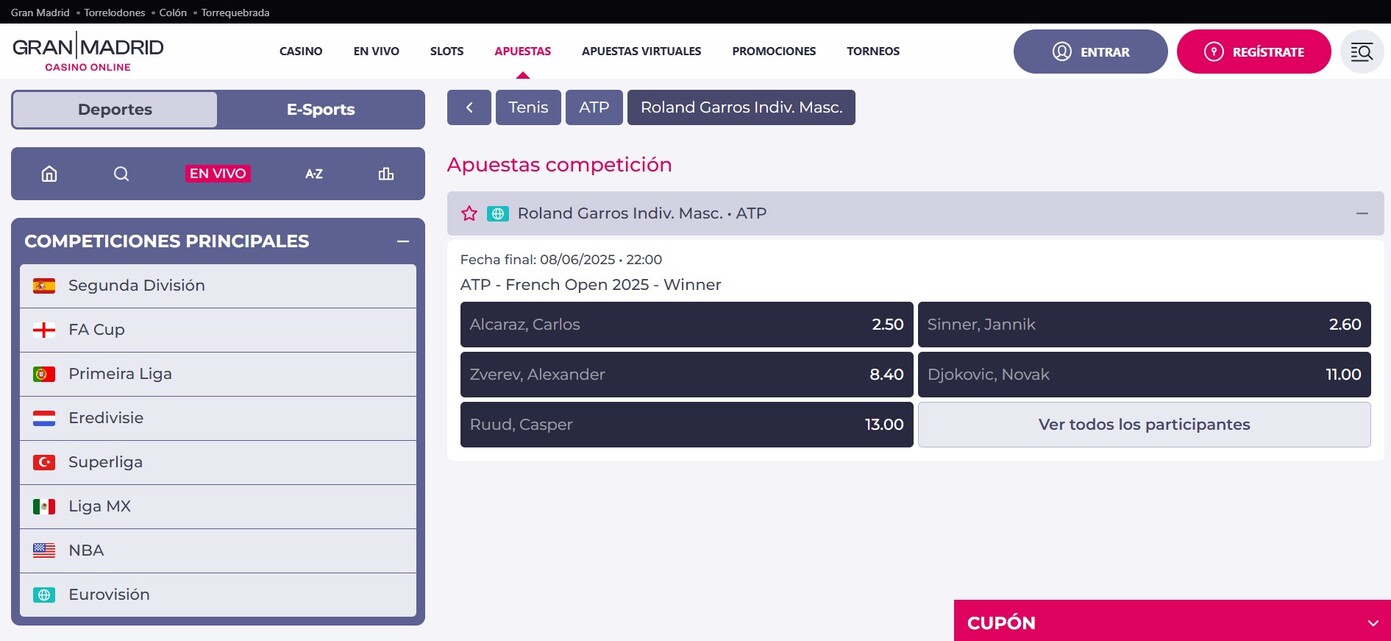This screenshot has height=641, width=1391.
Task: Click the Fecha final 08/06/2025 text
Action: [561, 260]
